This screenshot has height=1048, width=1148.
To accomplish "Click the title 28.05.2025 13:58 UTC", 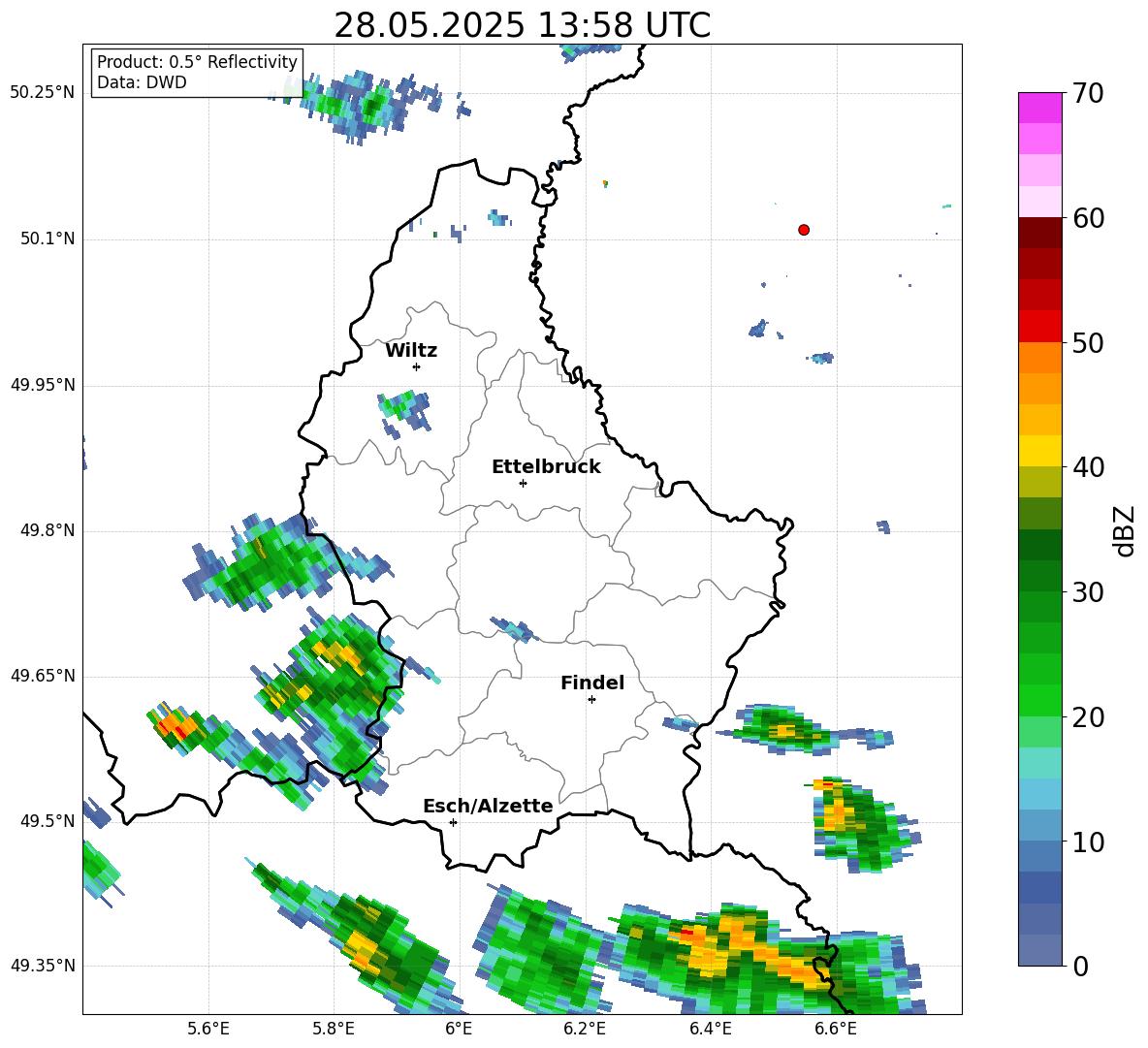I will click(522, 25).
